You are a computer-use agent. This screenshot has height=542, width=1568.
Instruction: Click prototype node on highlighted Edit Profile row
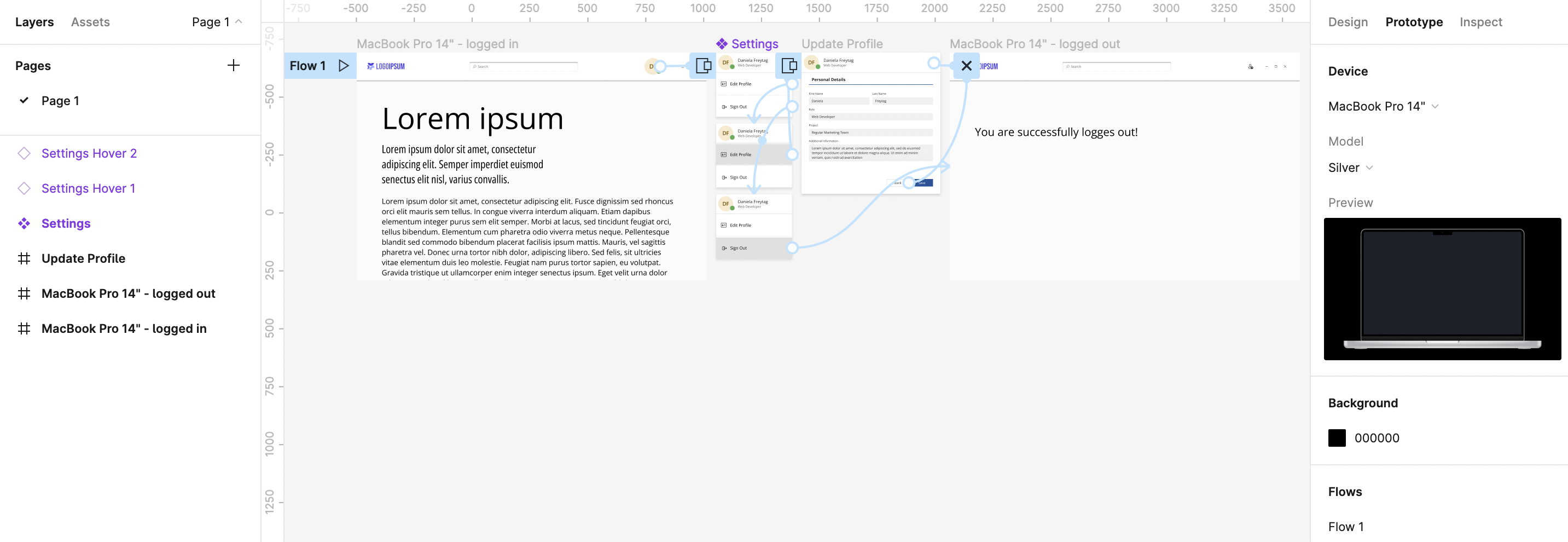pyautogui.click(x=792, y=155)
